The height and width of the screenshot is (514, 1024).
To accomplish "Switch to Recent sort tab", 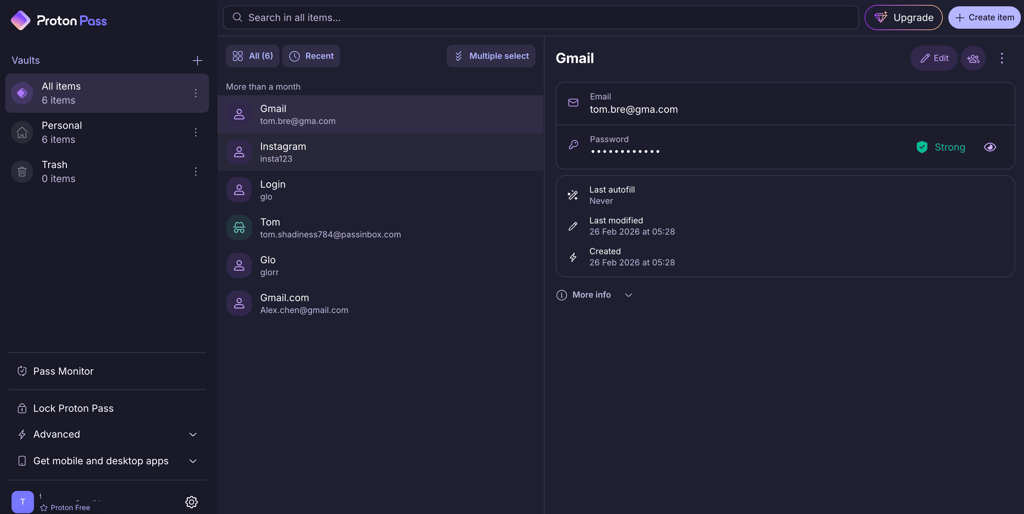I will coord(312,56).
